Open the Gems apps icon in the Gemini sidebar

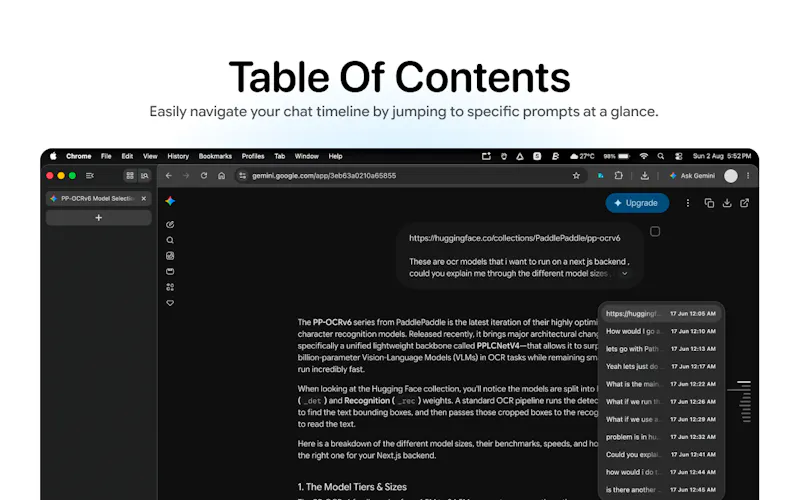pyautogui.click(x=170, y=287)
